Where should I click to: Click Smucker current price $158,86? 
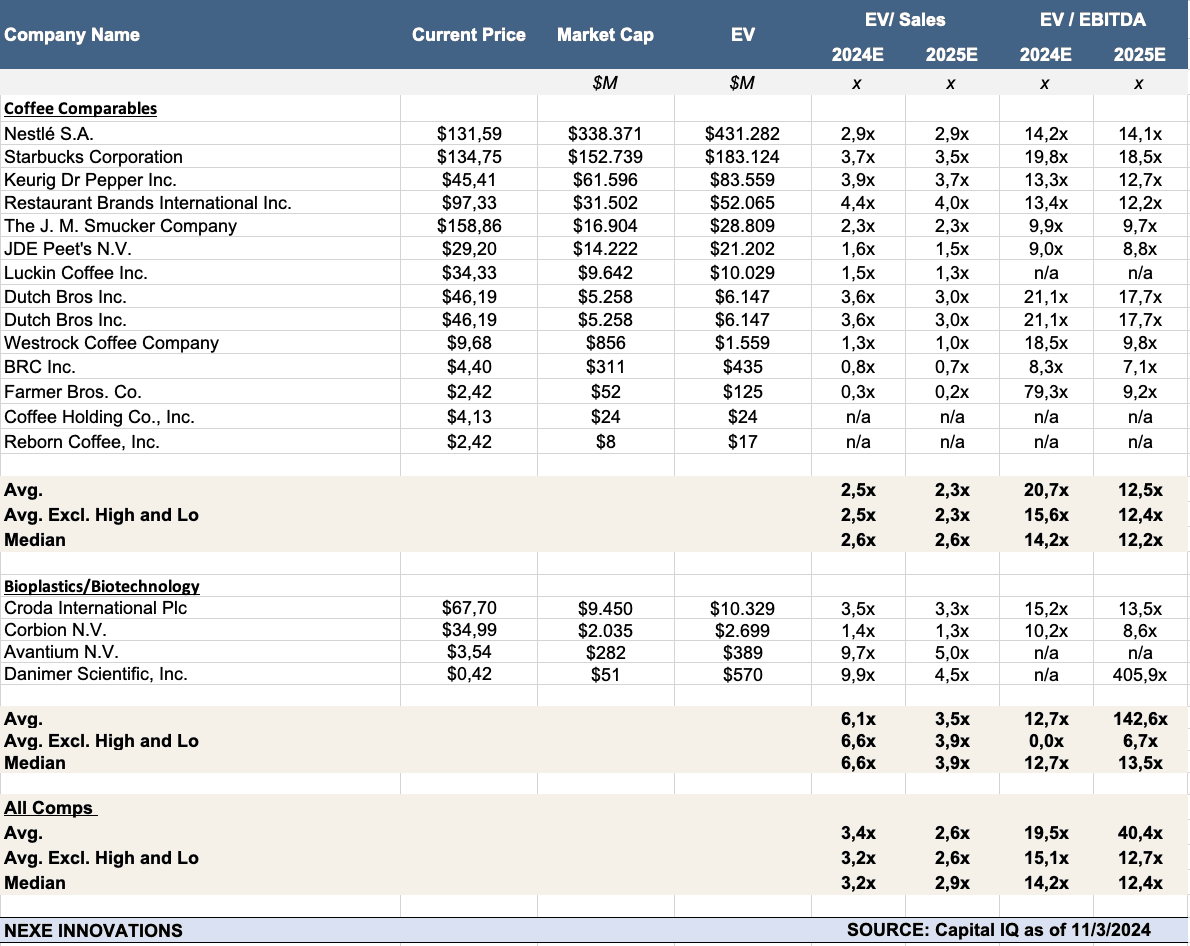tap(469, 225)
